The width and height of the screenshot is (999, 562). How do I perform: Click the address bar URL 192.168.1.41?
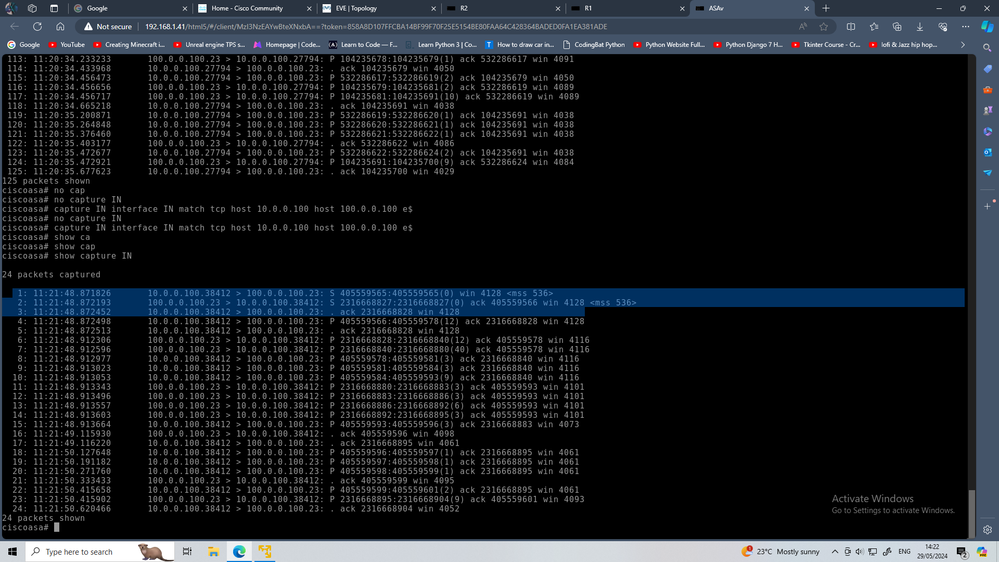[376, 27]
